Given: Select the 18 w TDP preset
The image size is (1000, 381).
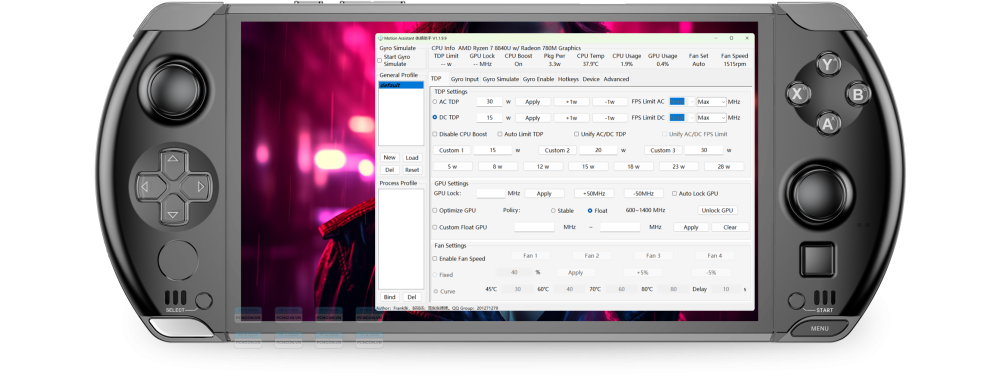Looking at the screenshot, I should 634,167.
